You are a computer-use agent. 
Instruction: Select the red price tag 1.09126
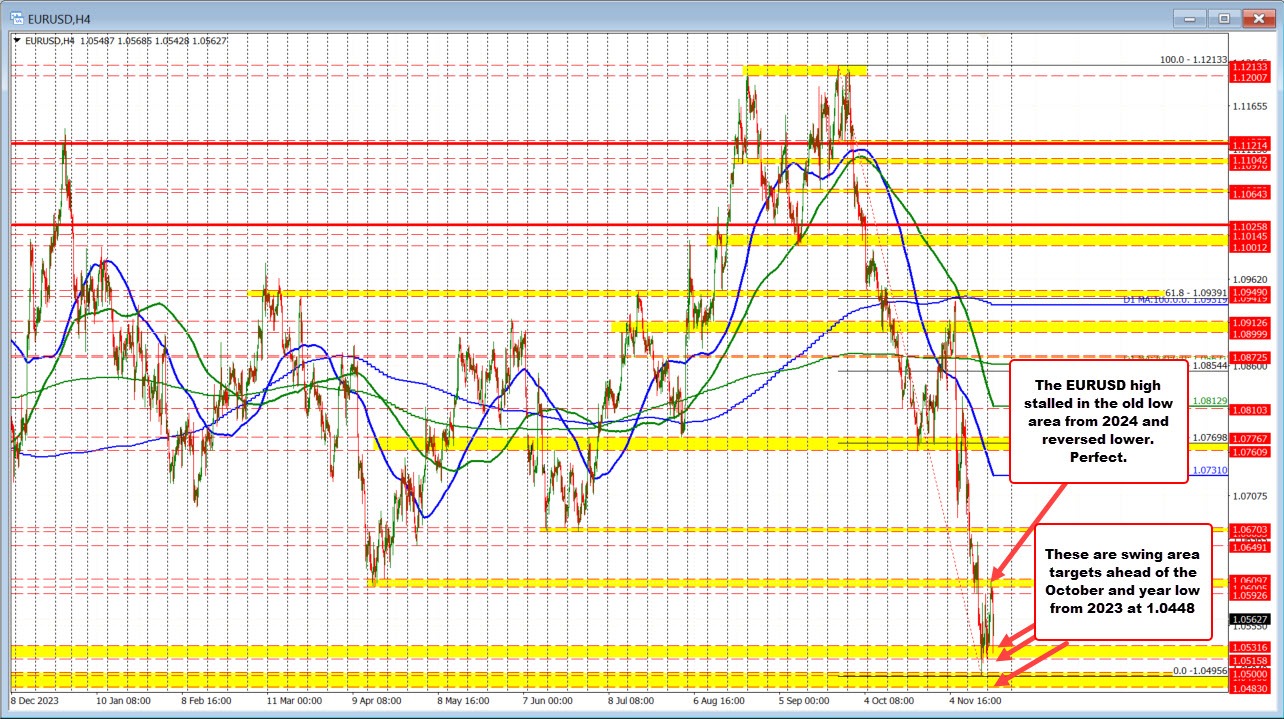tap(1251, 322)
